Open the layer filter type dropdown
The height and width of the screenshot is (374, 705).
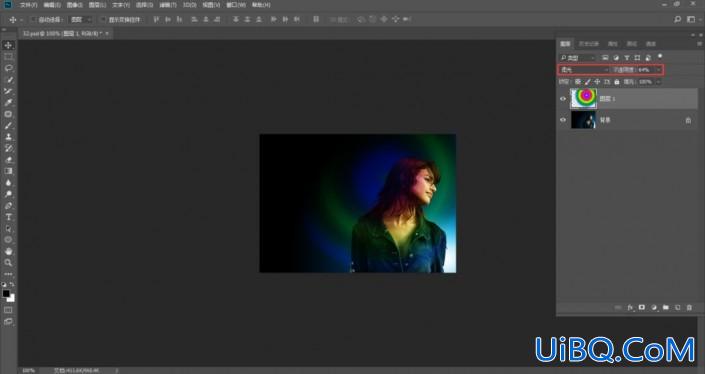[578, 58]
